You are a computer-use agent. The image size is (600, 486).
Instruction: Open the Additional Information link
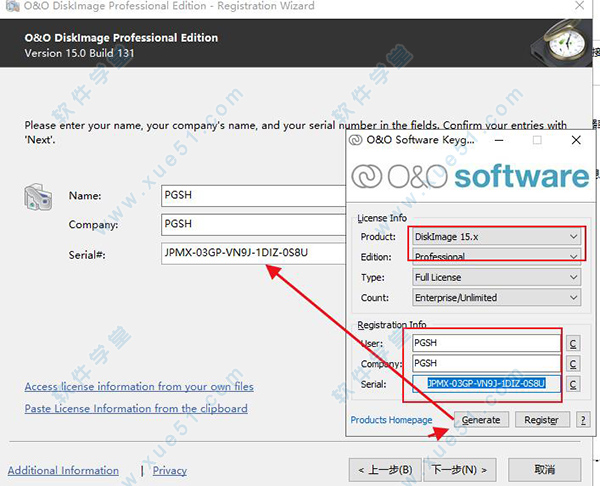click(63, 470)
